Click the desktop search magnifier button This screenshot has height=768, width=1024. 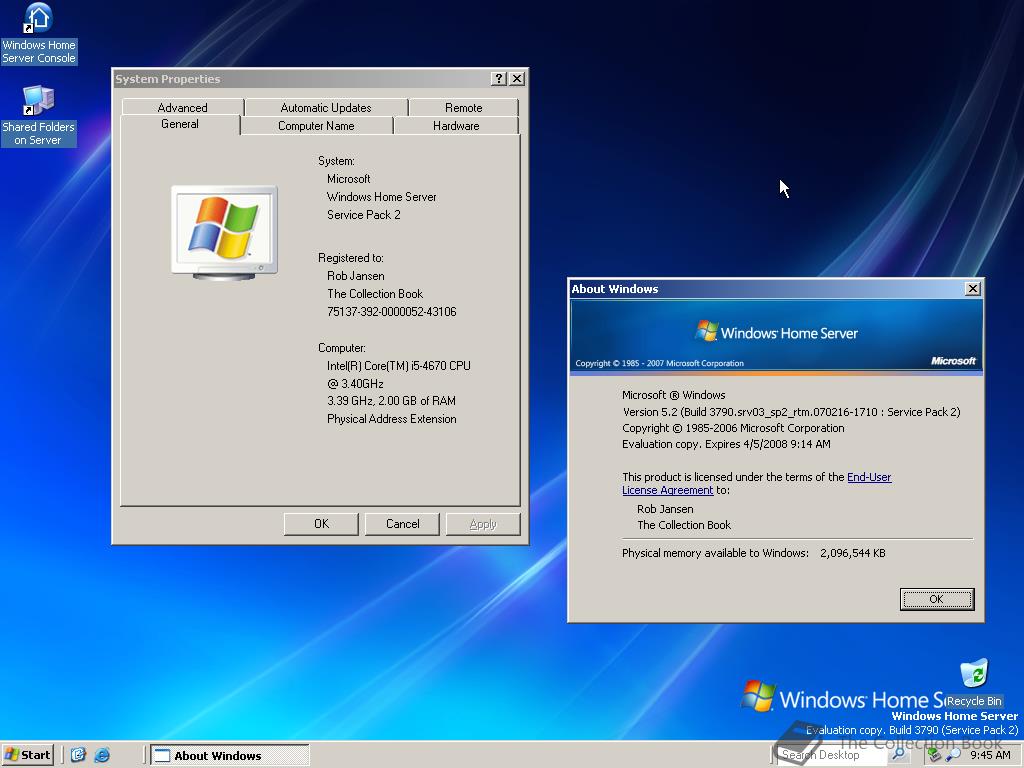click(x=899, y=755)
